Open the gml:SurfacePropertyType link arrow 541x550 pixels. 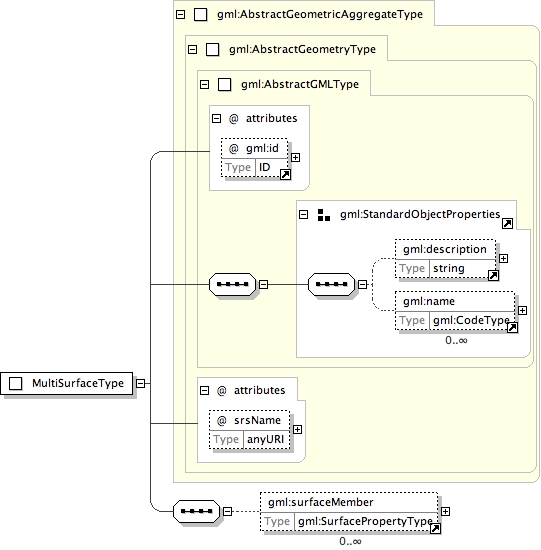pos(435,528)
